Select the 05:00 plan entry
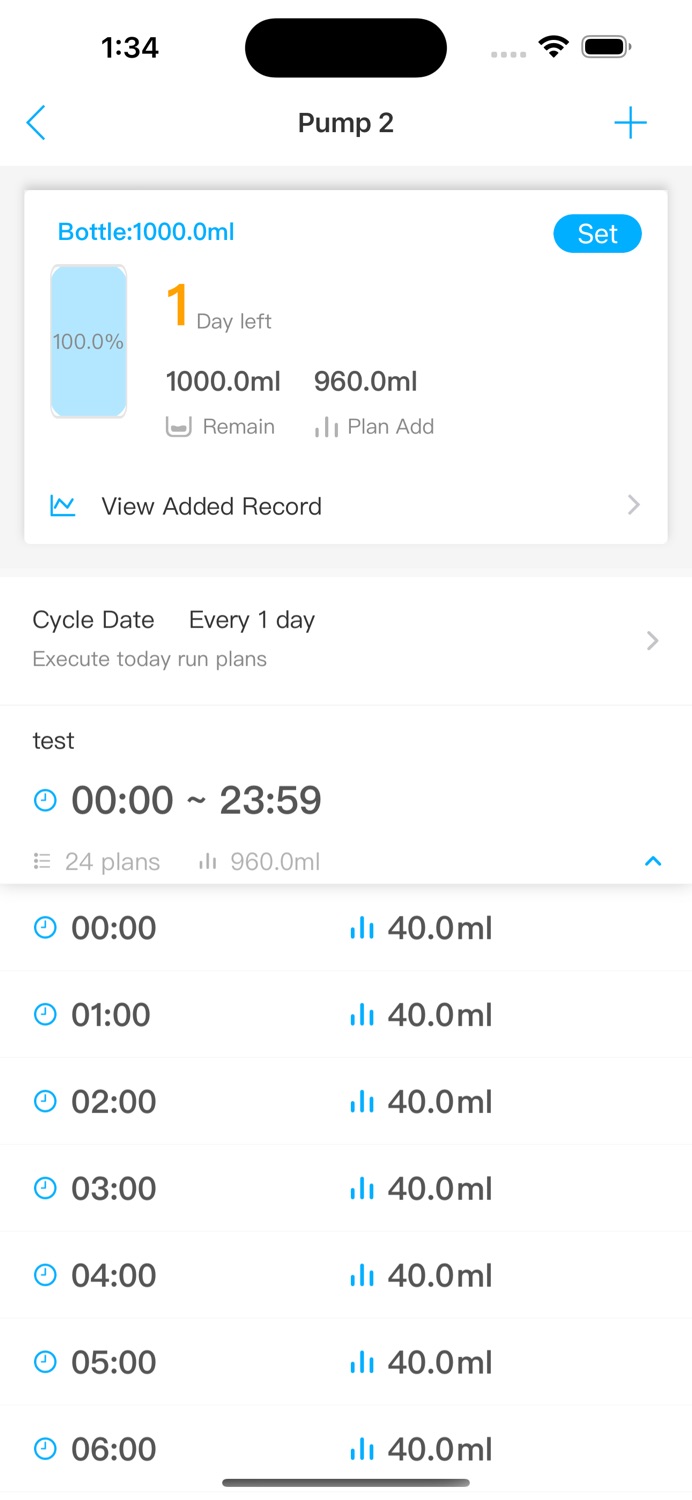The width and height of the screenshot is (692, 1500). point(346,1362)
